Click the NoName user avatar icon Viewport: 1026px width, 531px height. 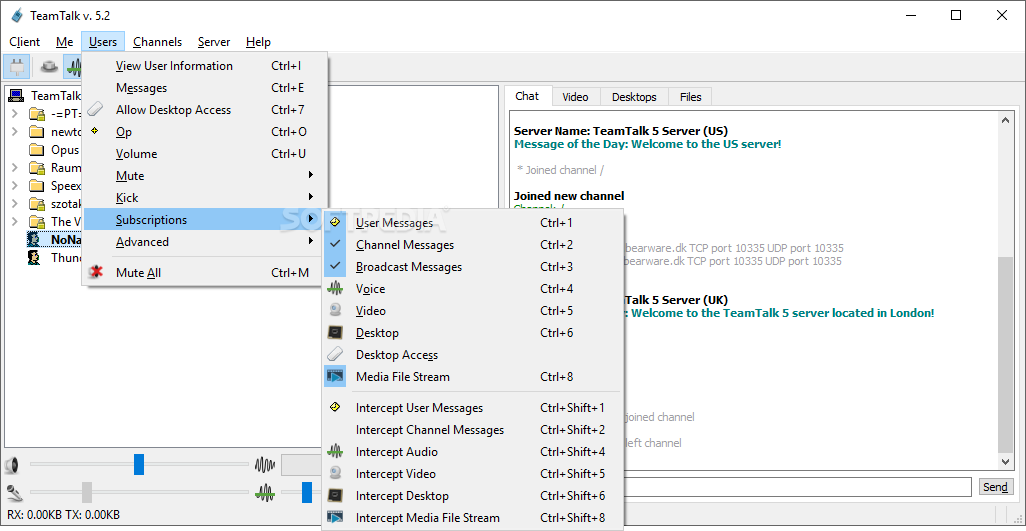[33, 239]
